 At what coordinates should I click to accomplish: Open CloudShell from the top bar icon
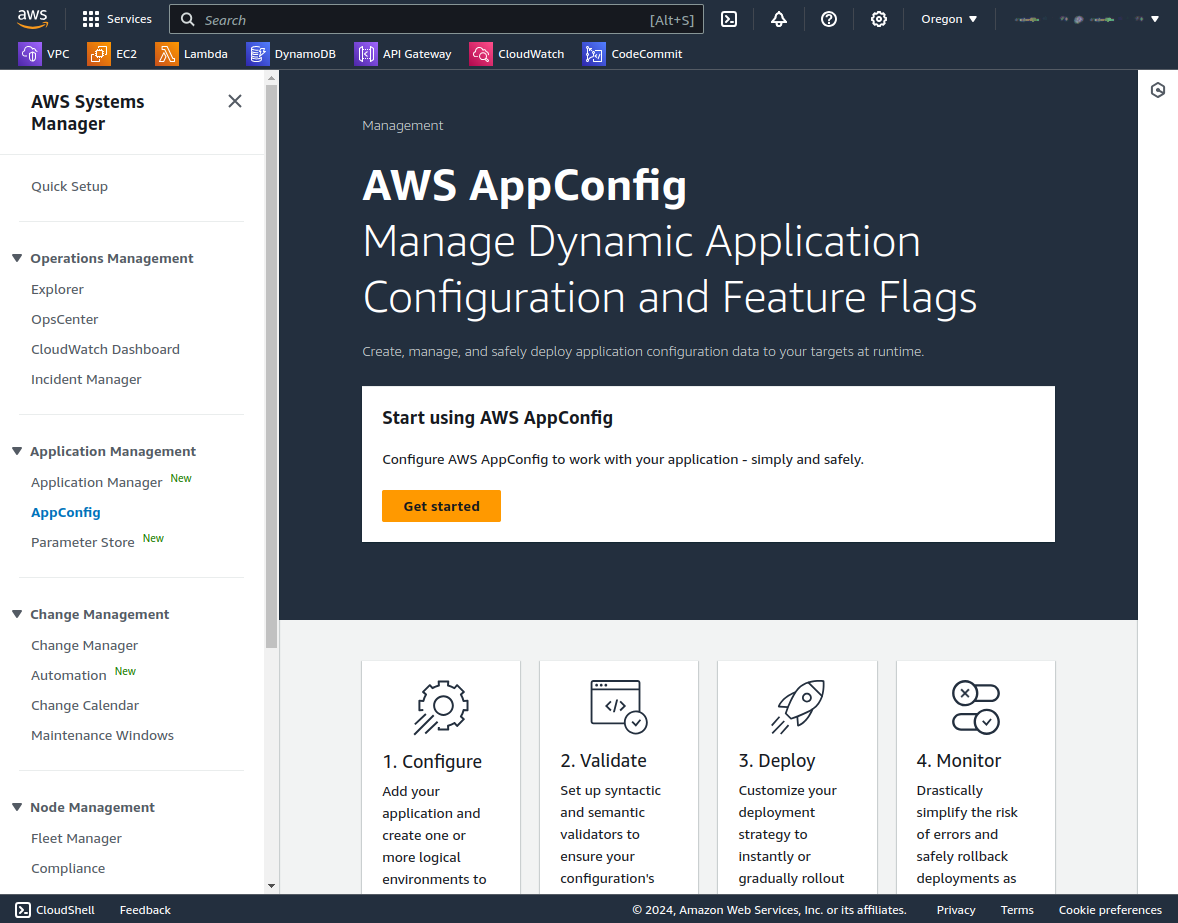tap(729, 19)
